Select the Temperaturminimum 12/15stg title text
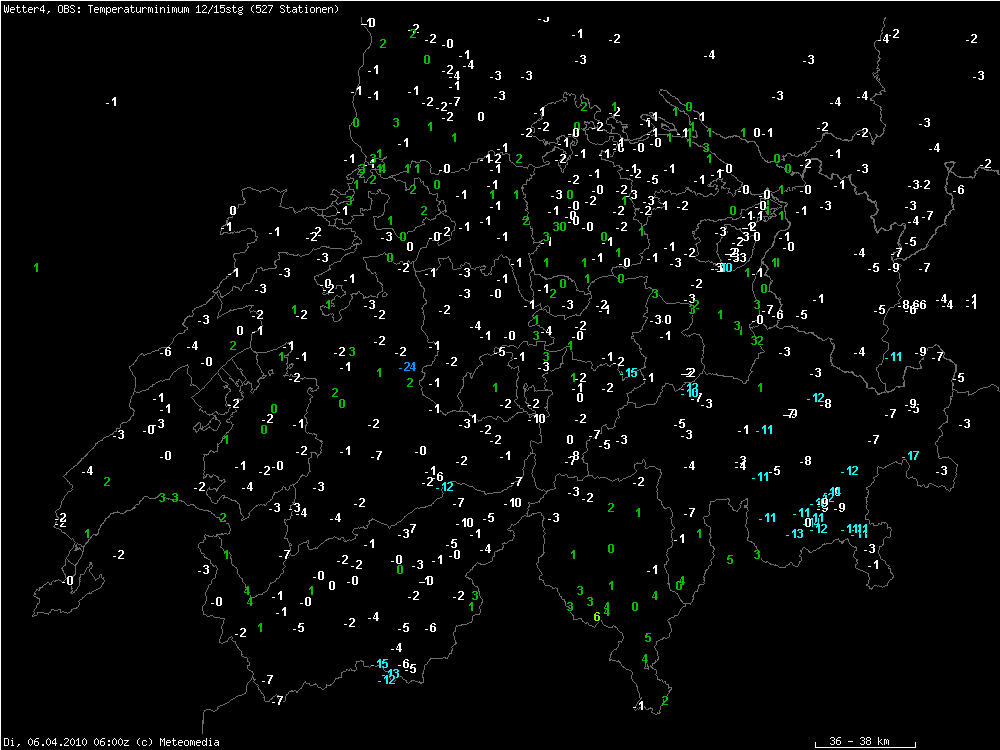Screen dimensions: 1000x750 tap(167, 8)
